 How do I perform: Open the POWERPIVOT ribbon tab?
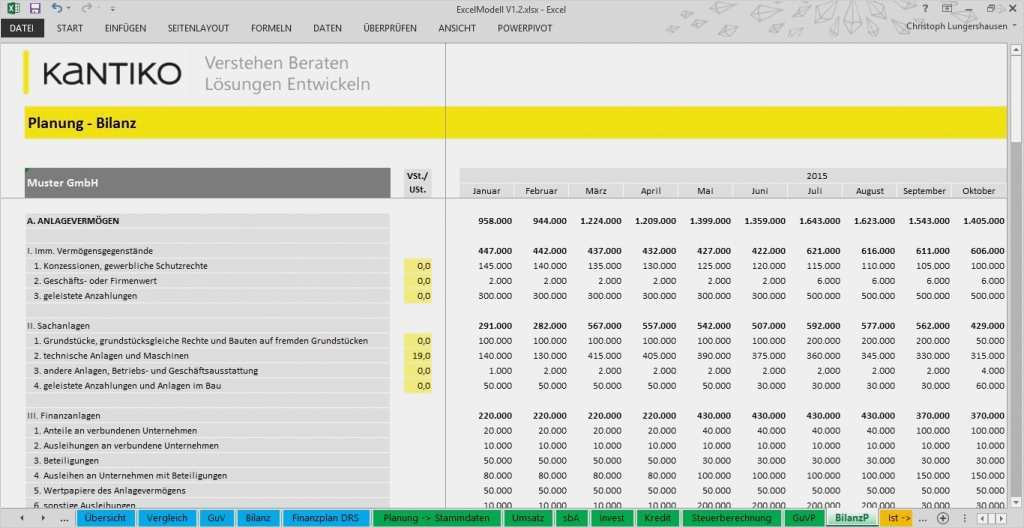pos(525,28)
